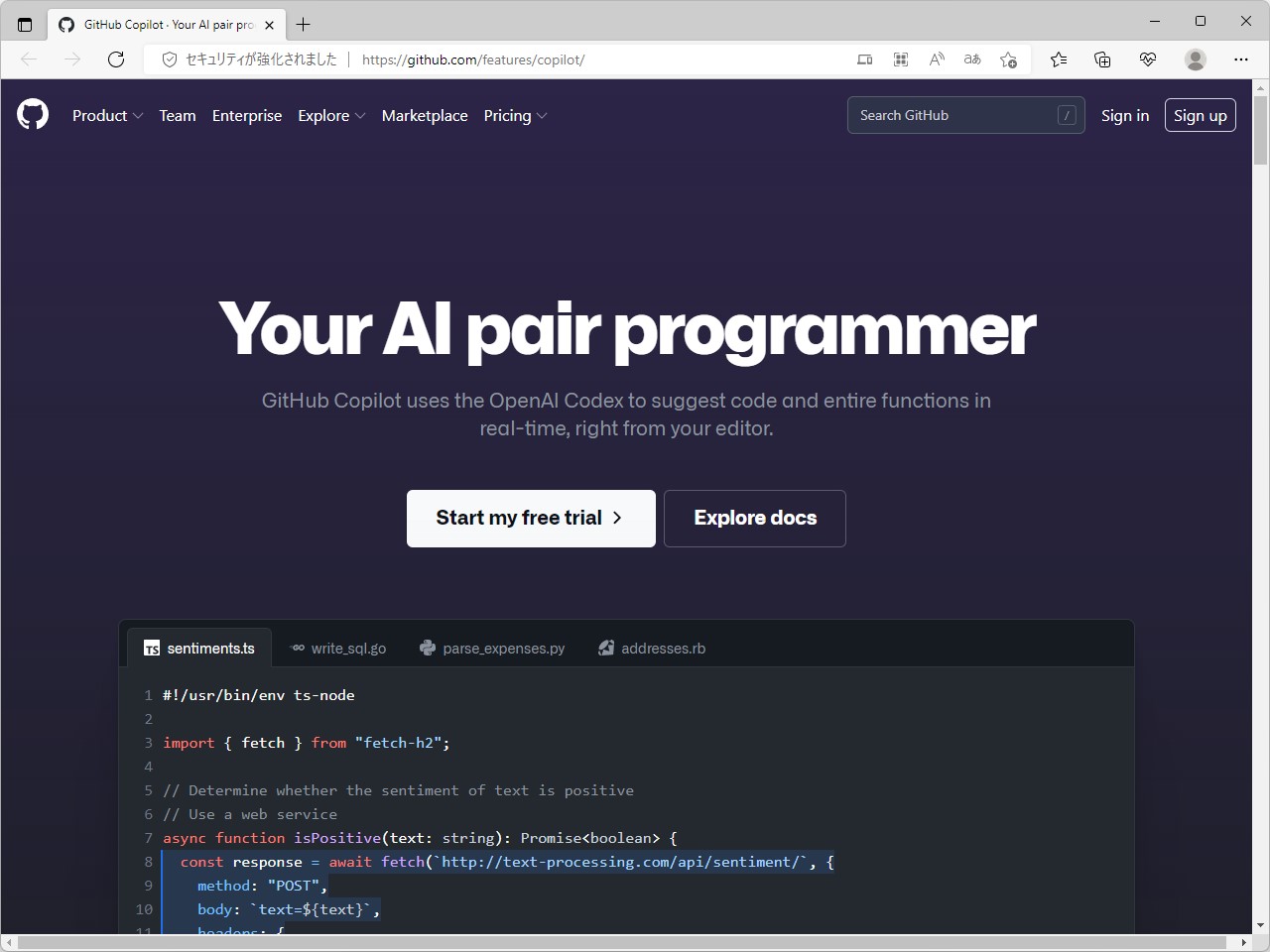The height and width of the screenshot is (952, 1270).
Task: Open the Favorites list
Action: (1059, 59)
